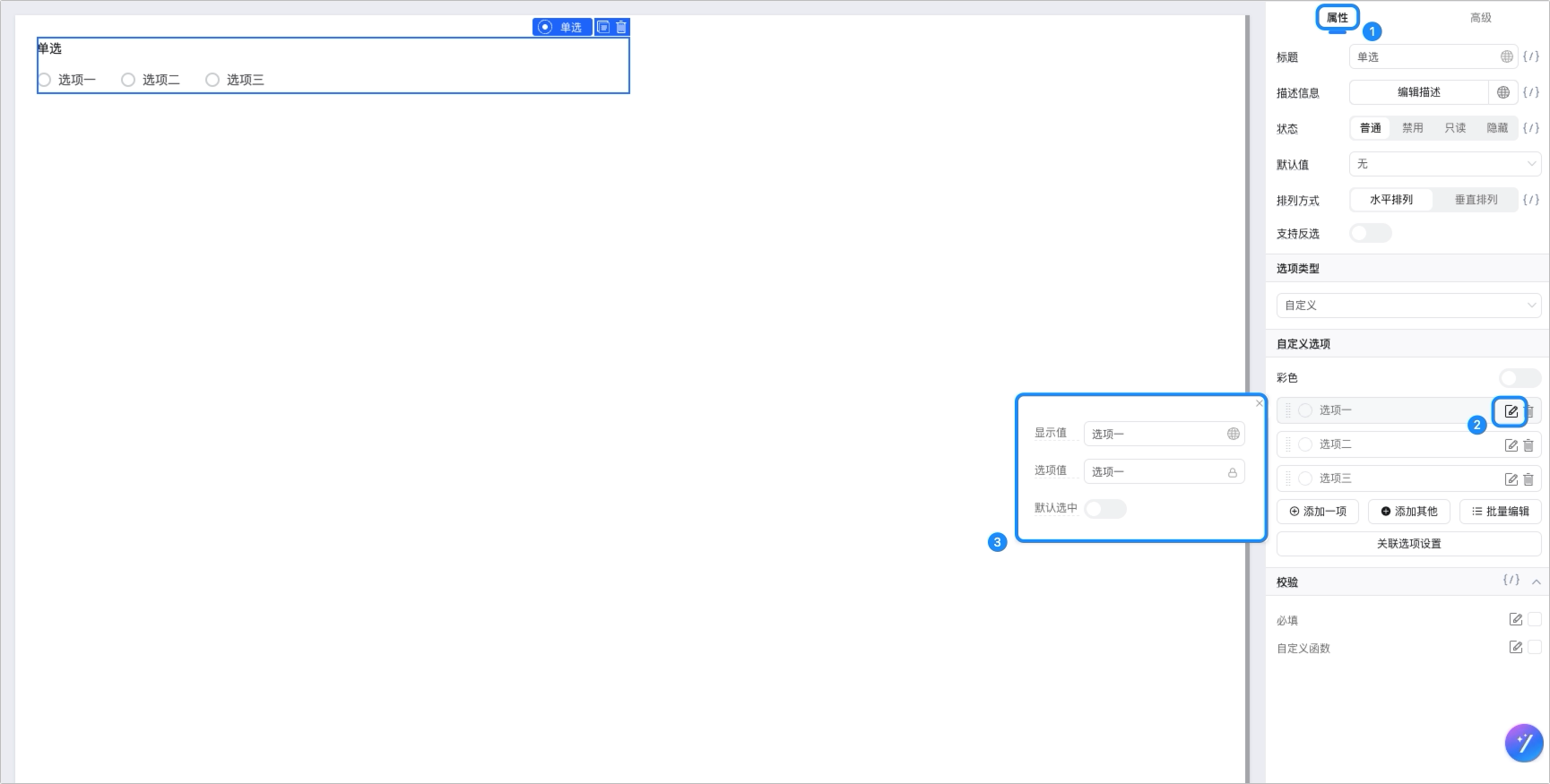Click edit icon beside 必填 validation

(x=1516, y=619)
